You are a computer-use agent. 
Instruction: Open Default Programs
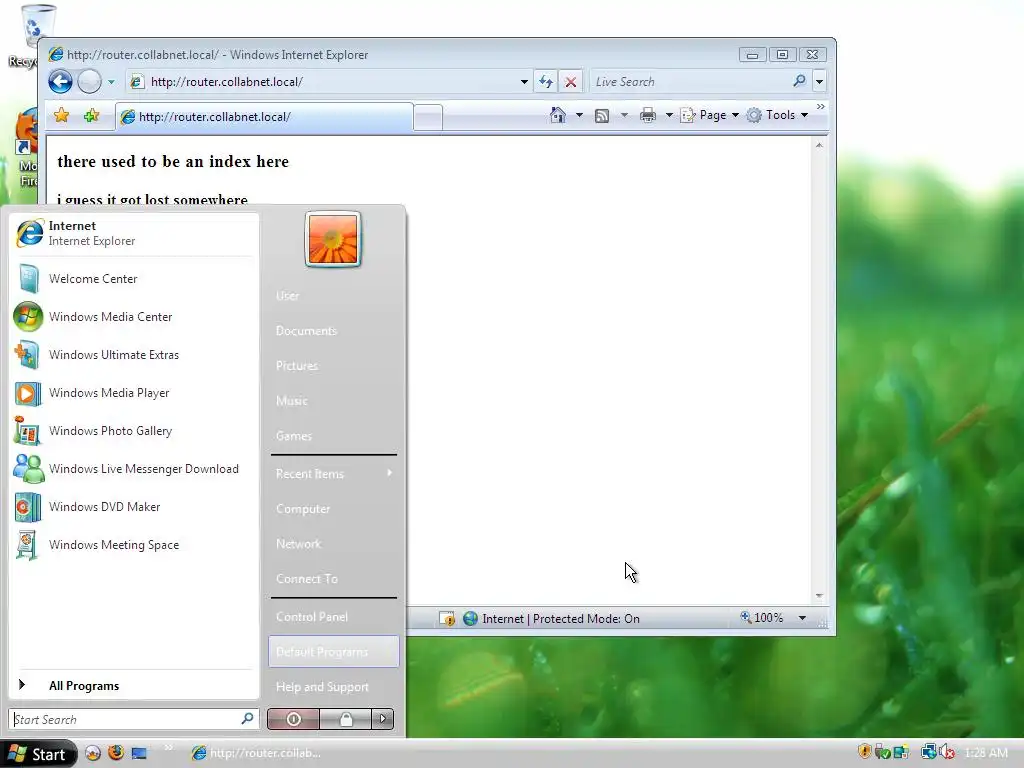point(333,652)
